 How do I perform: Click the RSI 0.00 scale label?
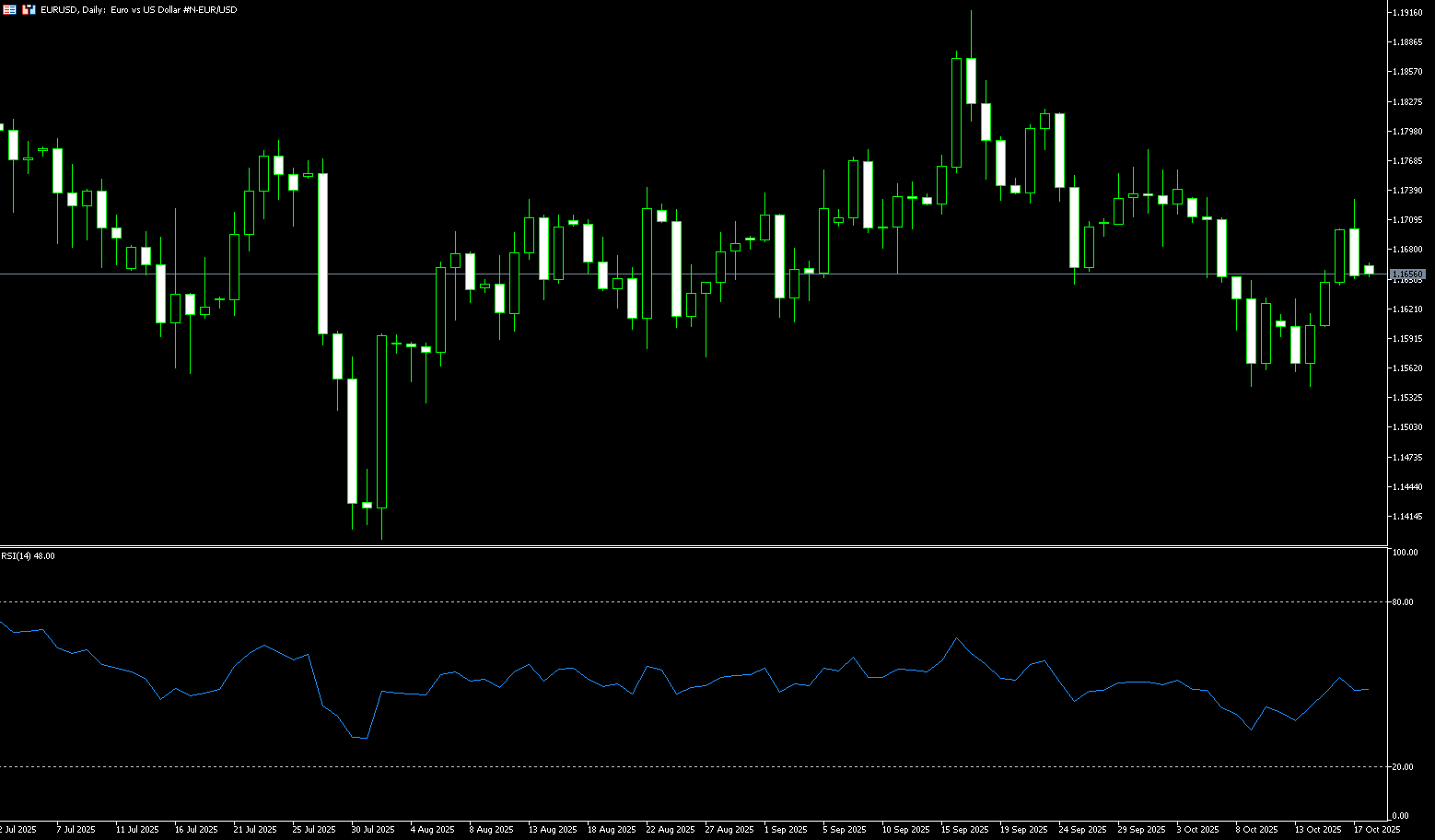click(1401, 816)
